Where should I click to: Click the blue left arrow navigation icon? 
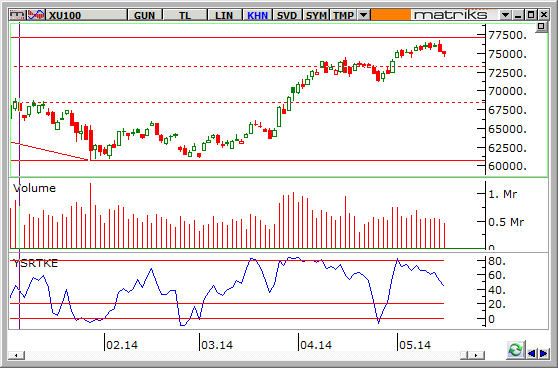coord(532,353)
